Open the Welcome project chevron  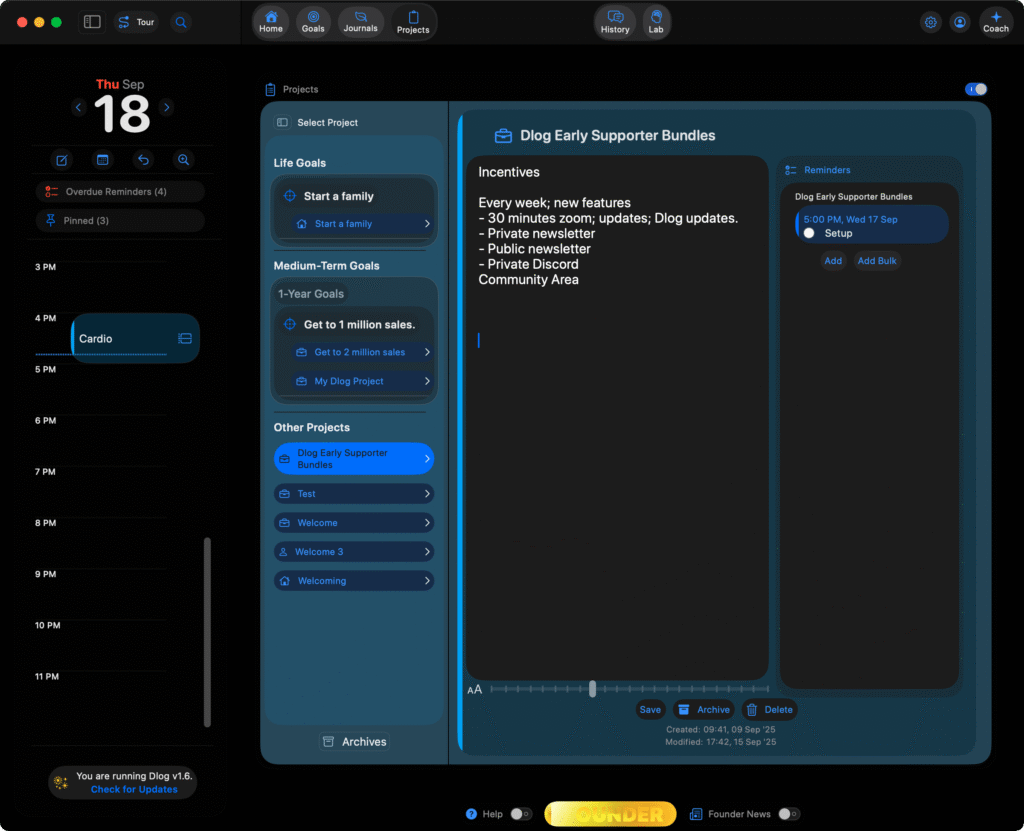(427, 523)
